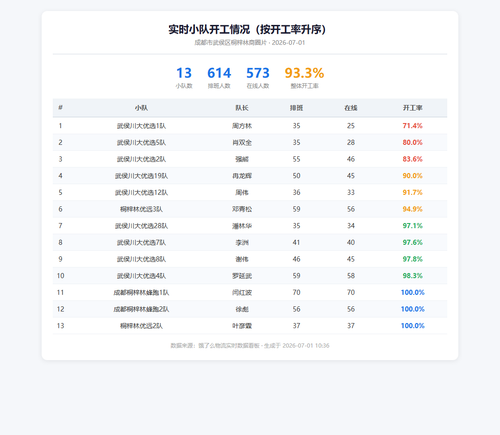Click captain name 周伟
This screenshot has height=435, width=500.
click(242, 192)
